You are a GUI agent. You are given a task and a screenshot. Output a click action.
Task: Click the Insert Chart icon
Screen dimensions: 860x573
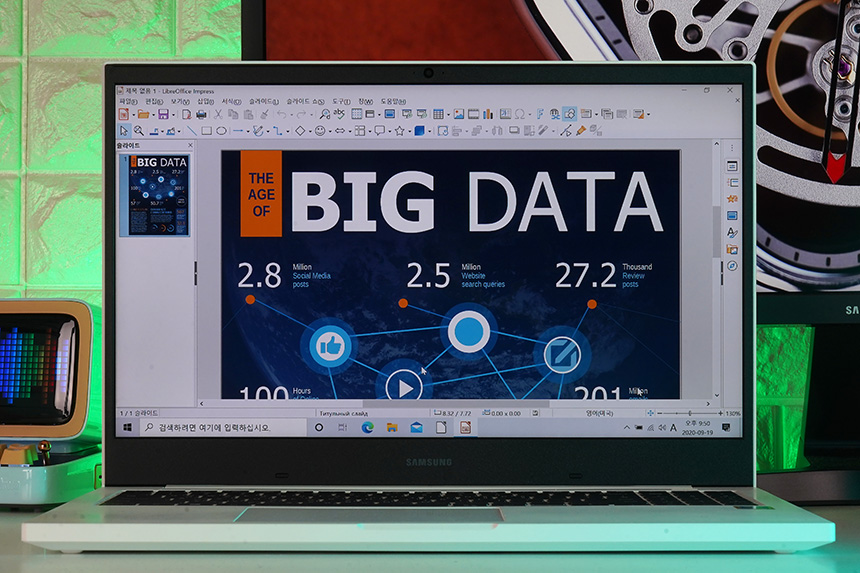488,114
